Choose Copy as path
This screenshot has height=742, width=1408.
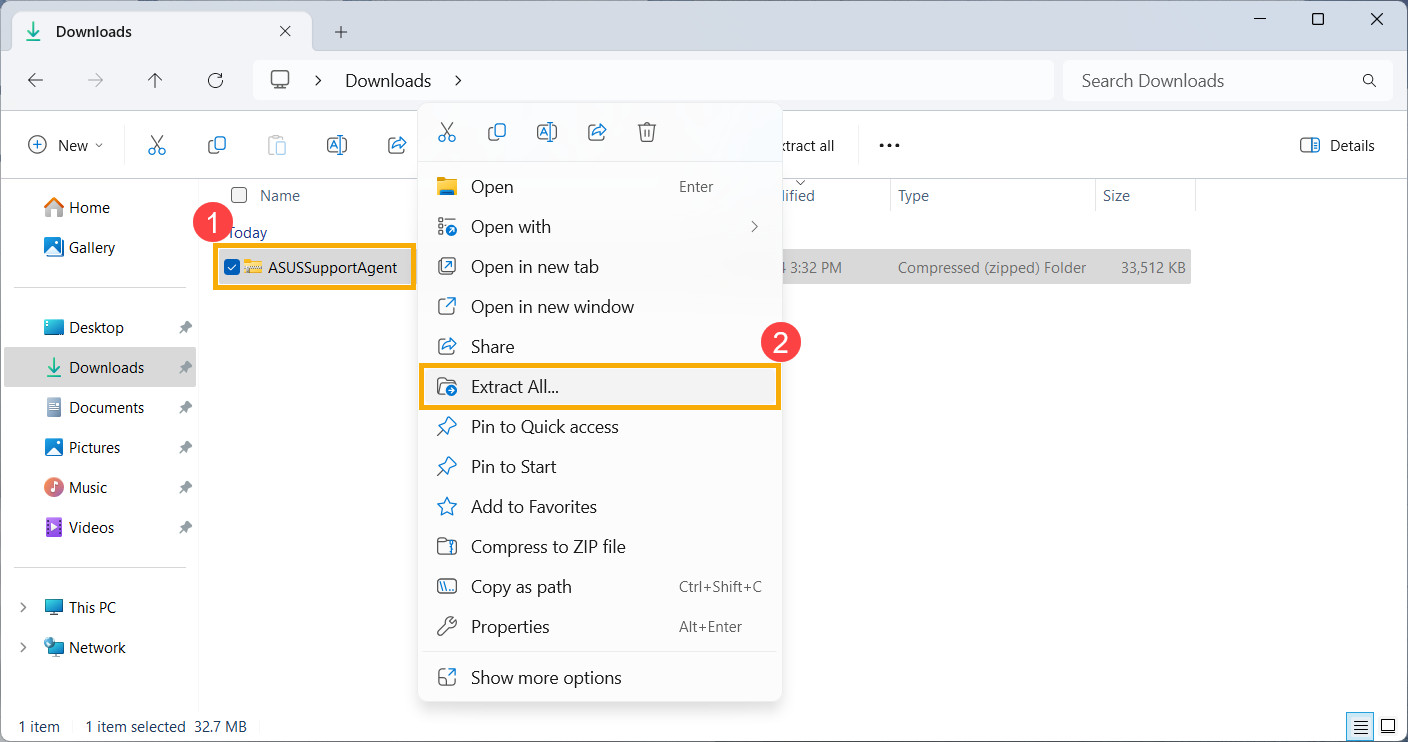(600, 587)
